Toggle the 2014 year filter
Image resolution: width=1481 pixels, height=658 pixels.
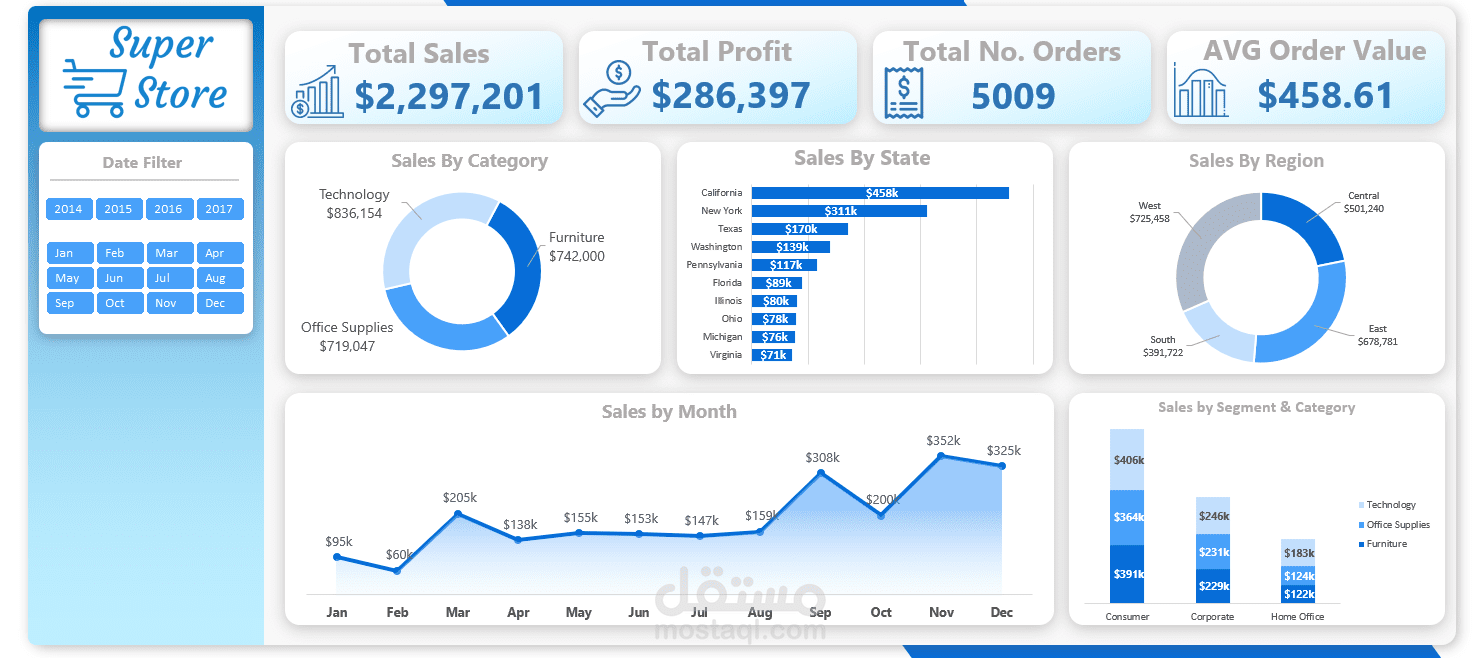click(x=68, y=209)
